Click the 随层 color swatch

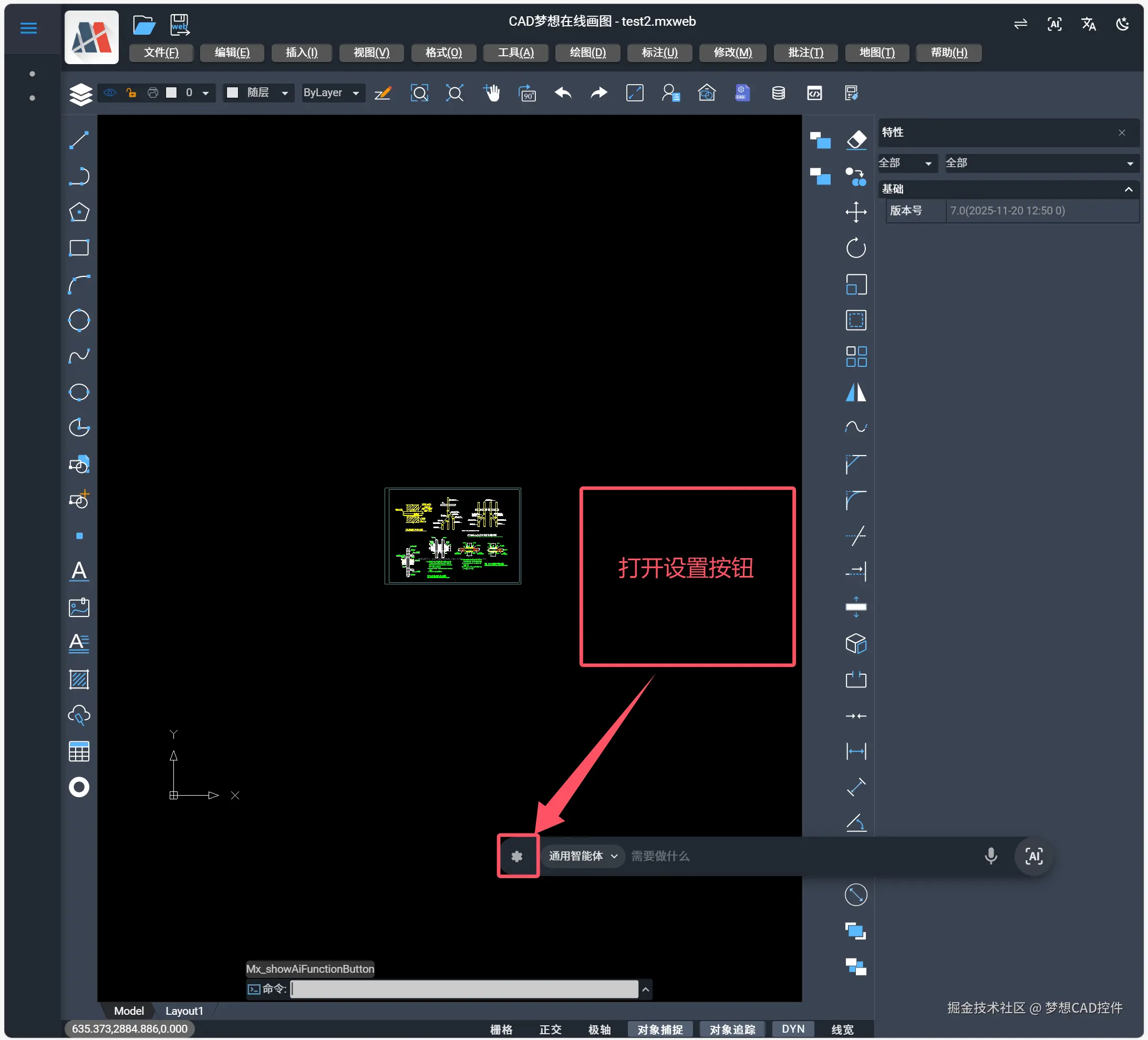tap(233, 93)
